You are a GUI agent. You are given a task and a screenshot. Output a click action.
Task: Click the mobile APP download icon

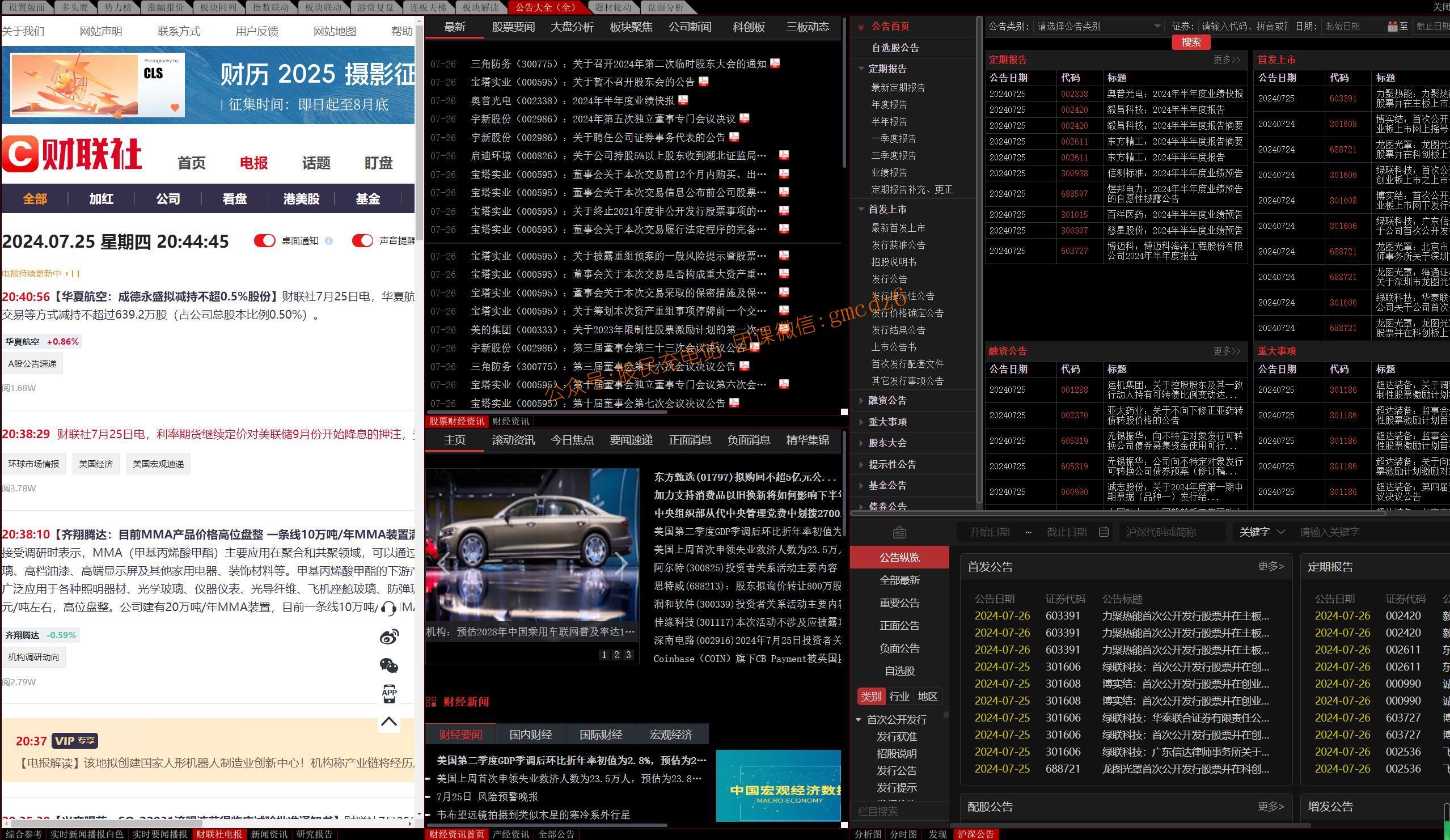(389, 694)
